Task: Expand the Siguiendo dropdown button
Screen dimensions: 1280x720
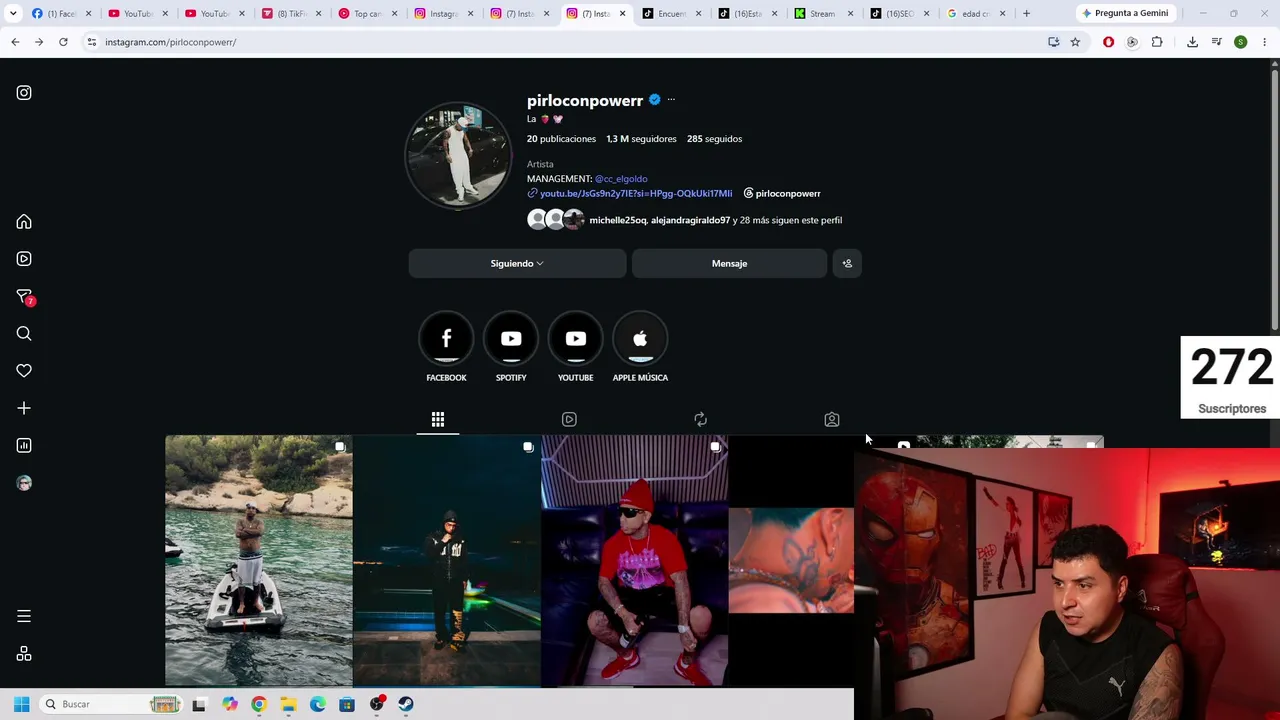Action: (517, 263)
